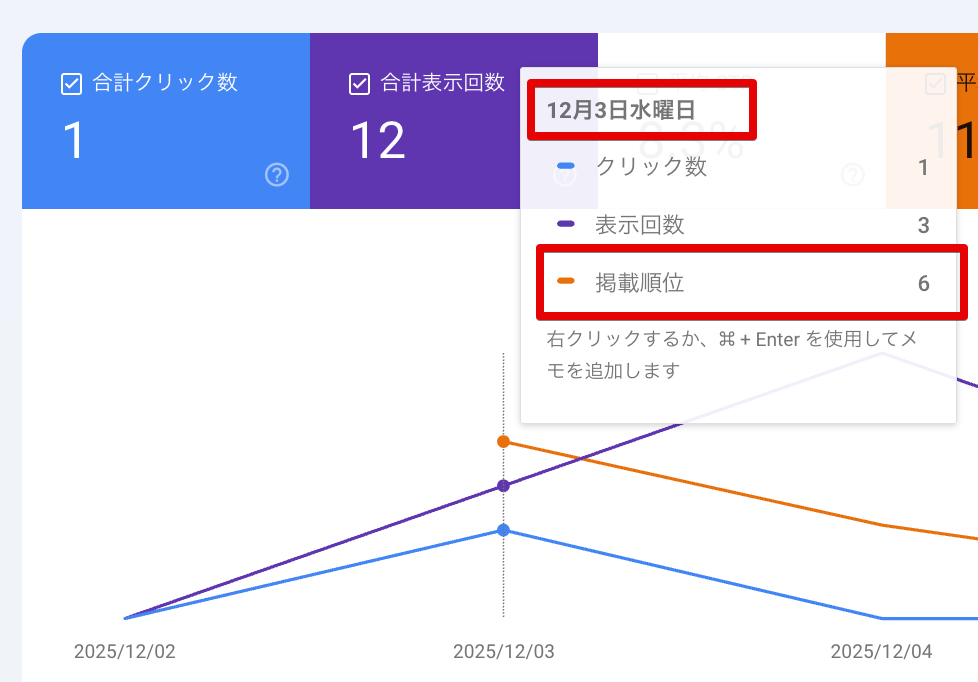Click orange data point on 2025/12/03
The height and width of the screenshot is (682, 978).
point(503,441)
